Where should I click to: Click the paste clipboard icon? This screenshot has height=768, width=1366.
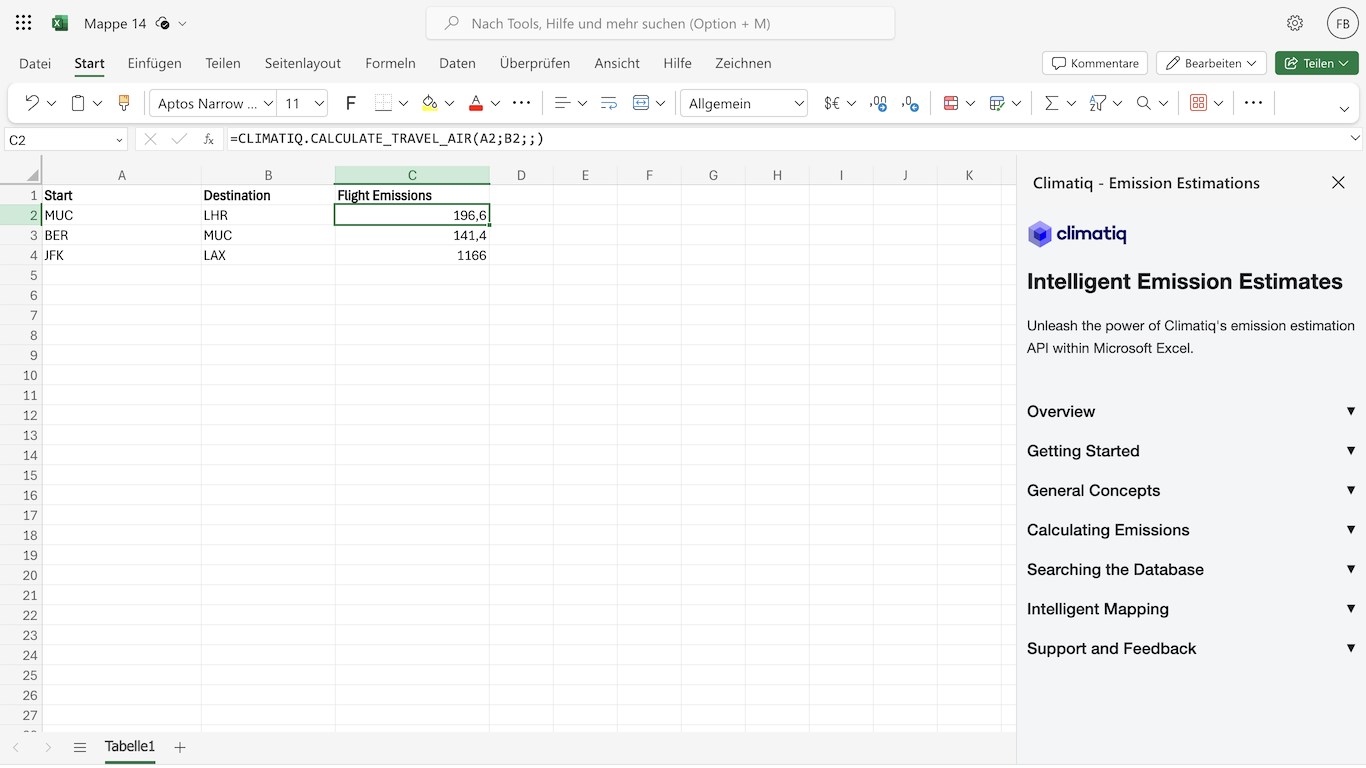tap(78, 103)
